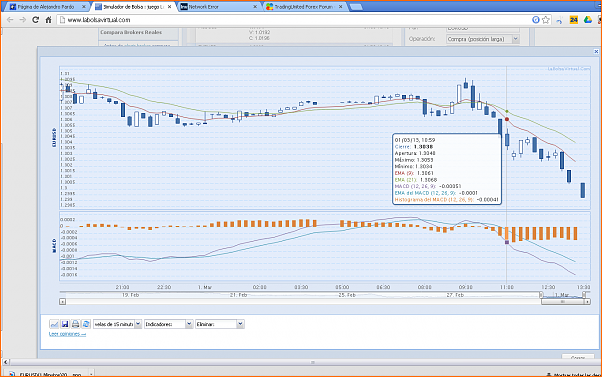Click the print chart icon
Image resolution: width=602 pixels, height=377 pixels.
(76, 324)
